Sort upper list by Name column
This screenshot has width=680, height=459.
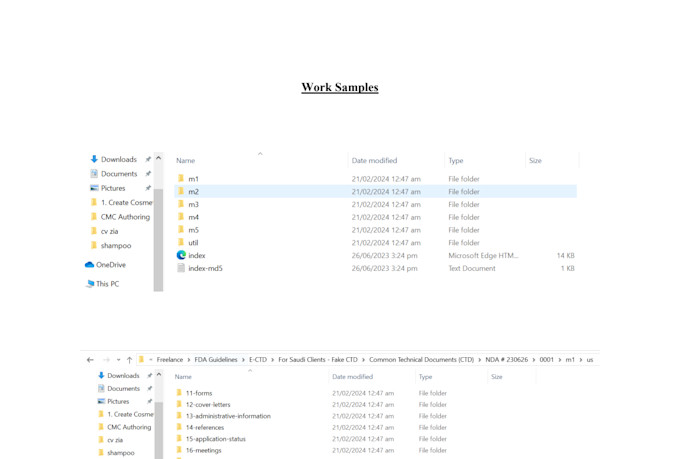(x=185, y=161)
